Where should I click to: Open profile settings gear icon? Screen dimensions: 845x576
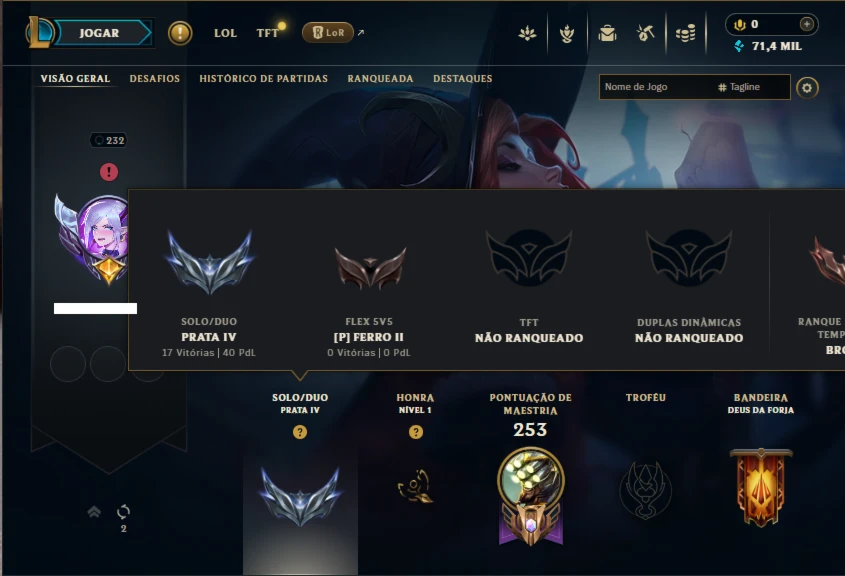807,88
